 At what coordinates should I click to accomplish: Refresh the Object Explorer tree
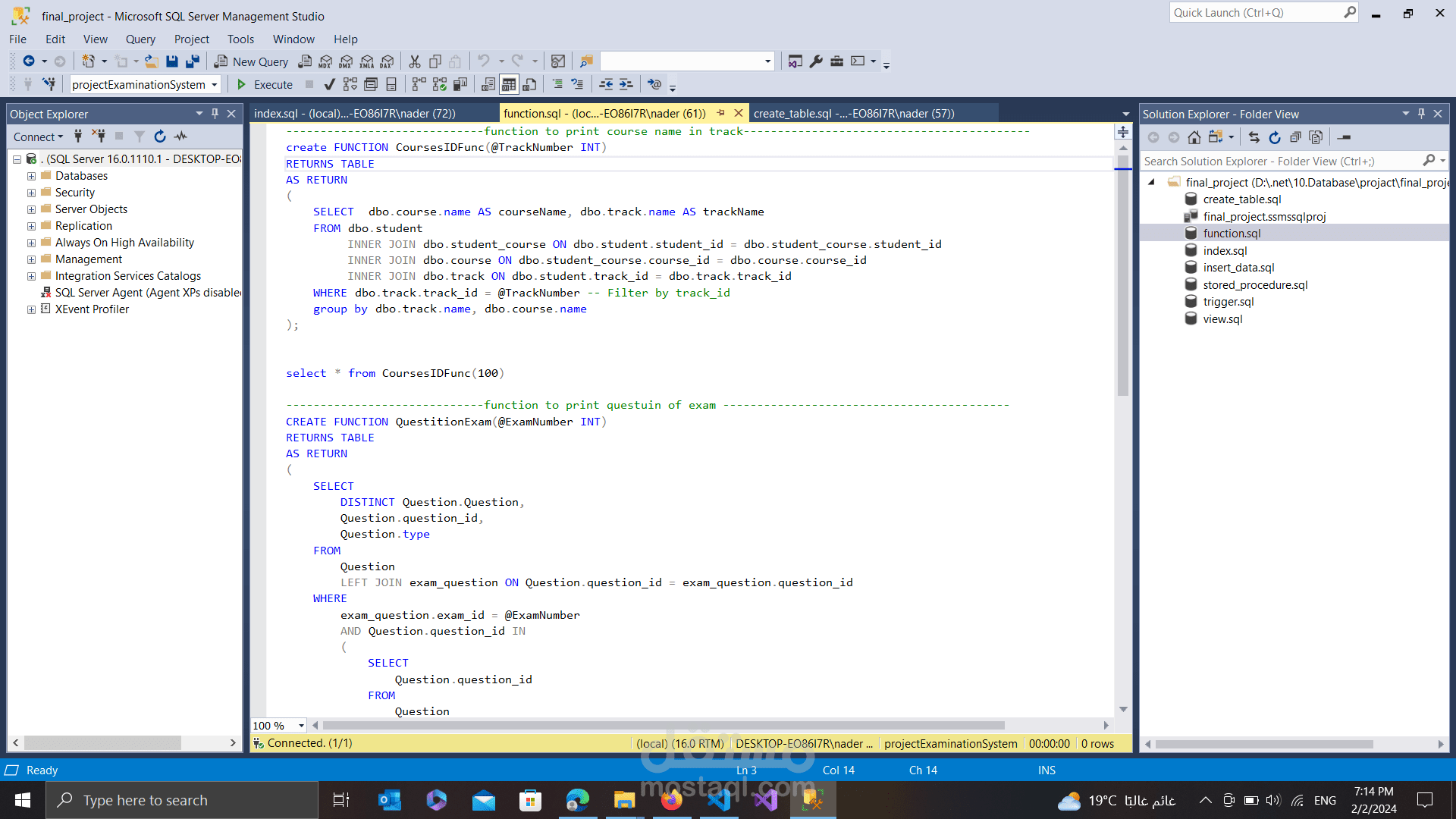pos(160,136)
